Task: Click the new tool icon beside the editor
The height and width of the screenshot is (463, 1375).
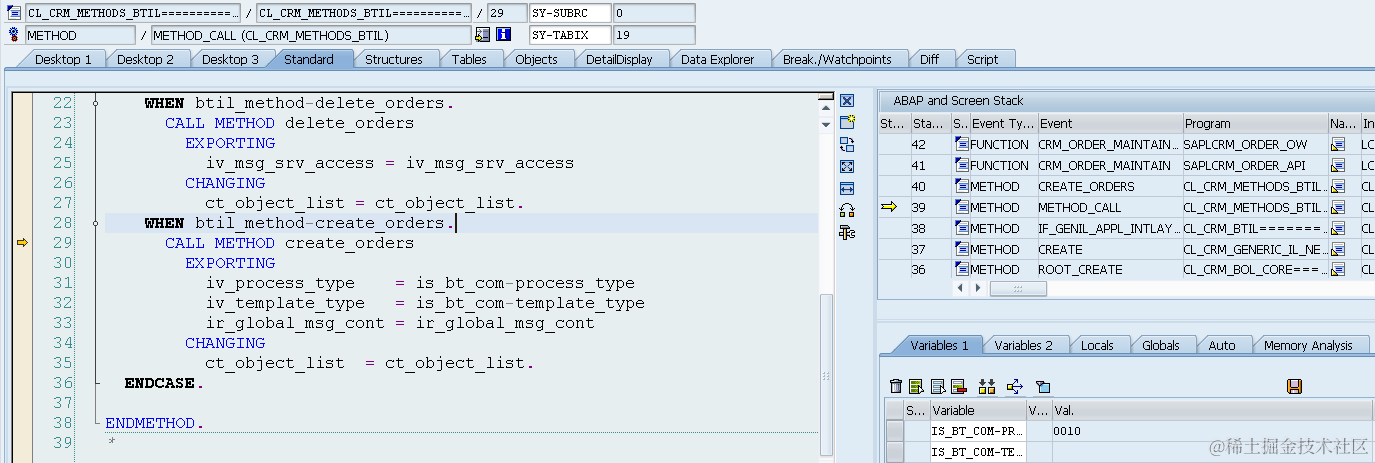Action: (x=847, y=123)
